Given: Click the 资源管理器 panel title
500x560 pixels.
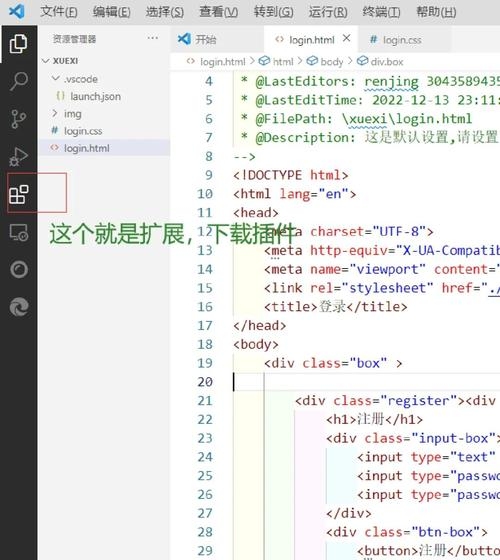Looking at the screenshot, I should (x=74, y=39).
